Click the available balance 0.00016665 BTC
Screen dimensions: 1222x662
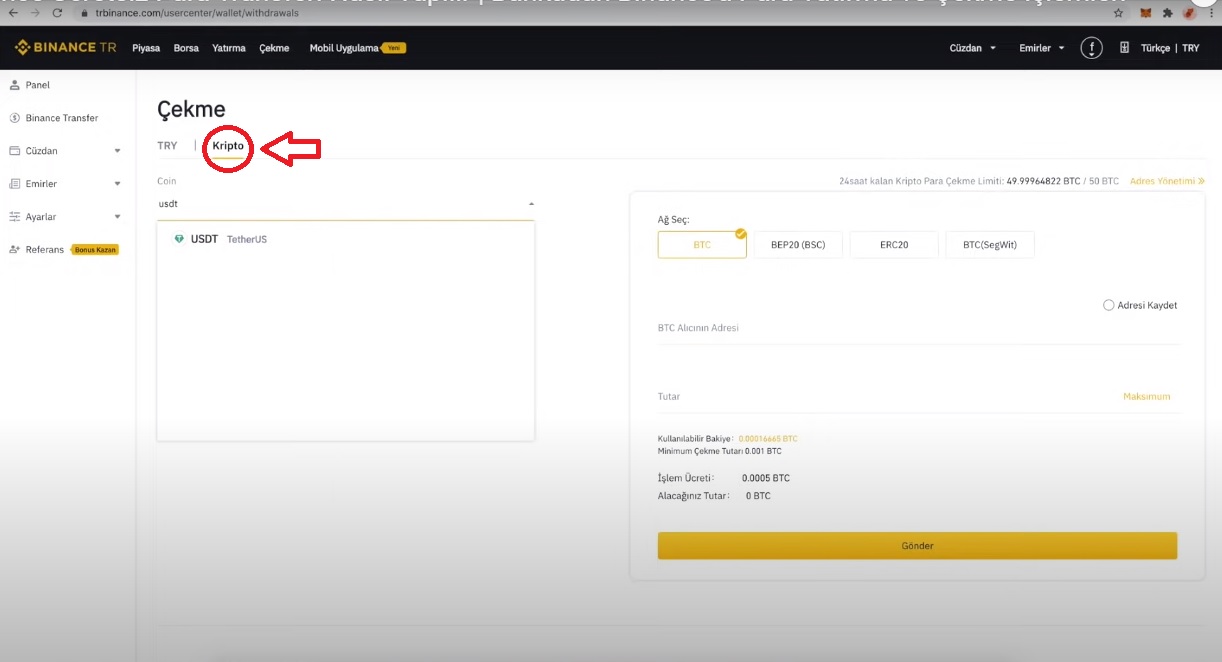click(x=768, y=439)
